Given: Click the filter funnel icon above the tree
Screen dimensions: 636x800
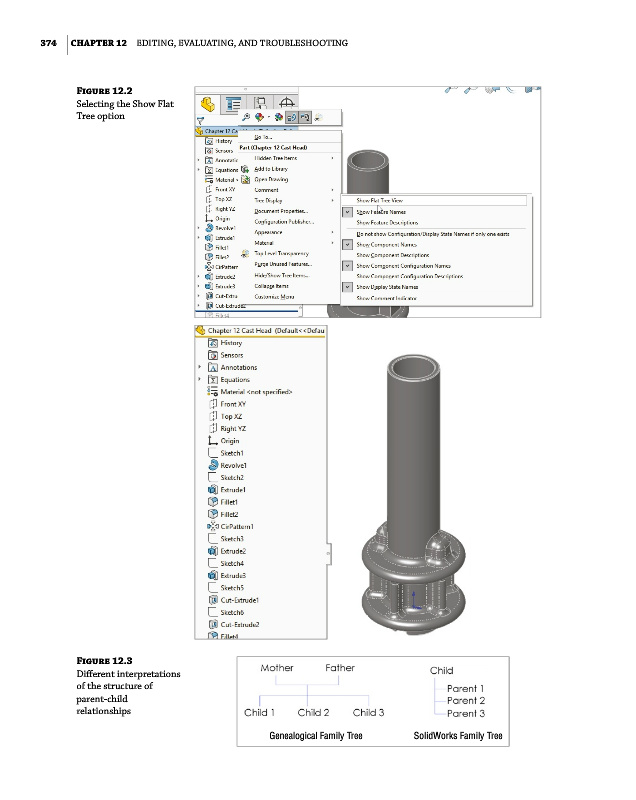Looking at the screenshot, I should (200, 119).
